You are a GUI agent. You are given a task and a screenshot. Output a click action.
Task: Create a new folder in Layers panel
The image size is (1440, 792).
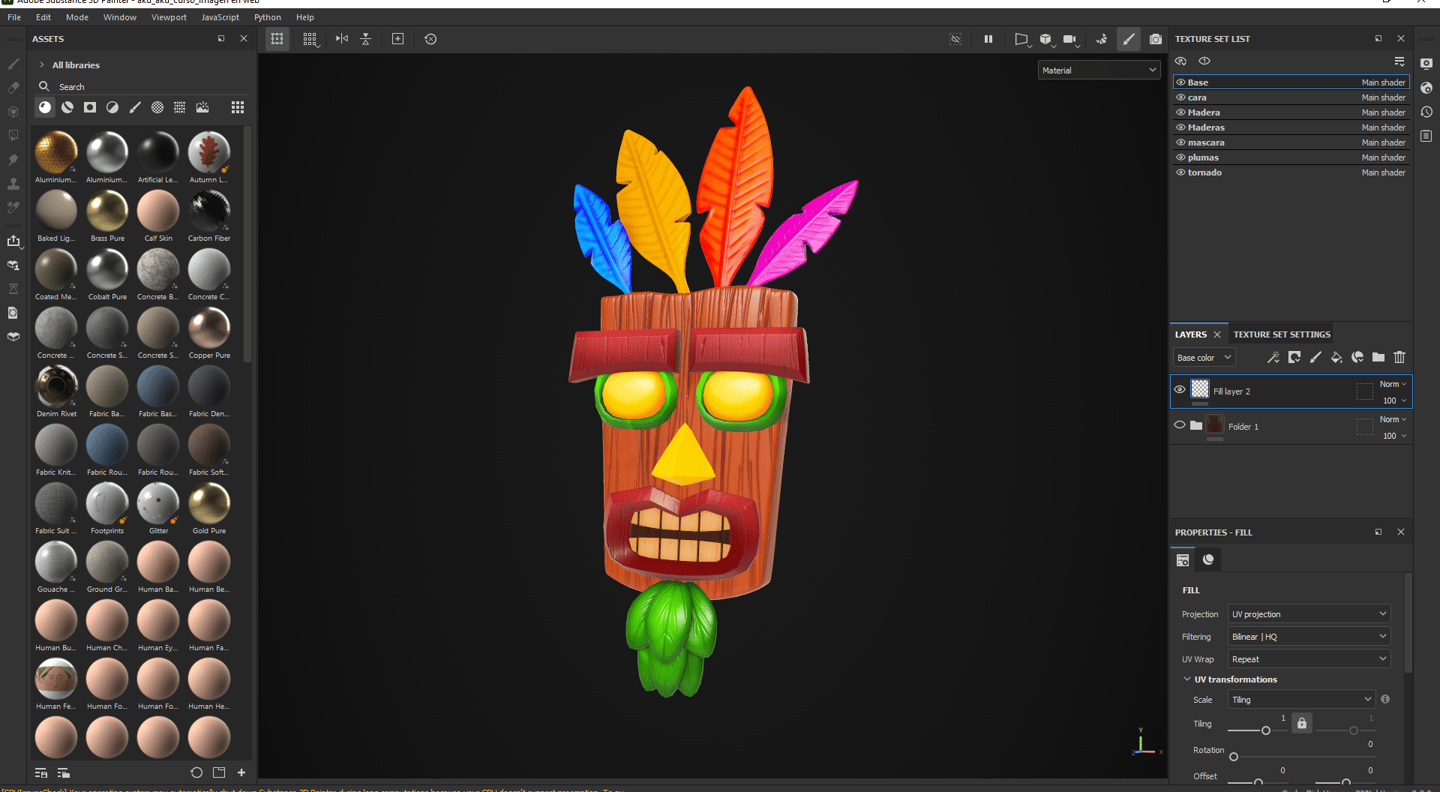coord(1378,357)
